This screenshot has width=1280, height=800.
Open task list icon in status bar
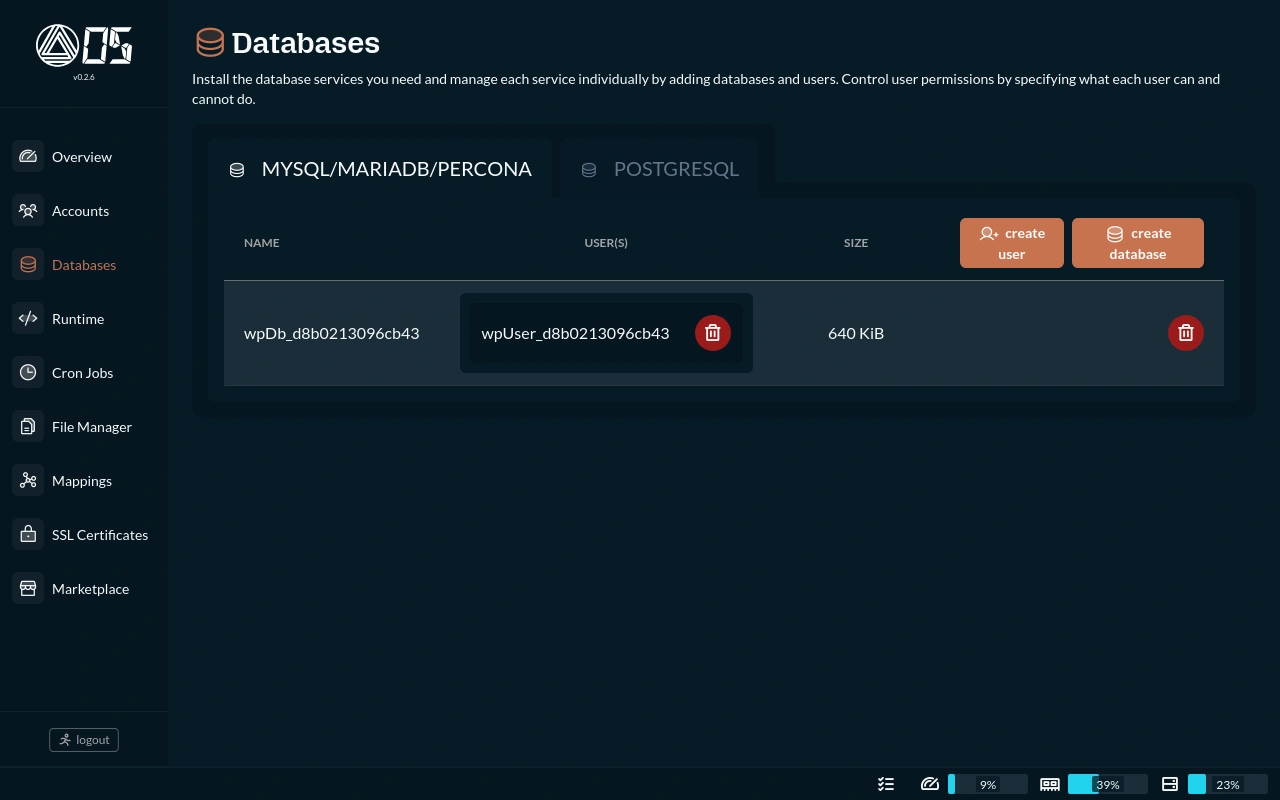pos(886,785)
